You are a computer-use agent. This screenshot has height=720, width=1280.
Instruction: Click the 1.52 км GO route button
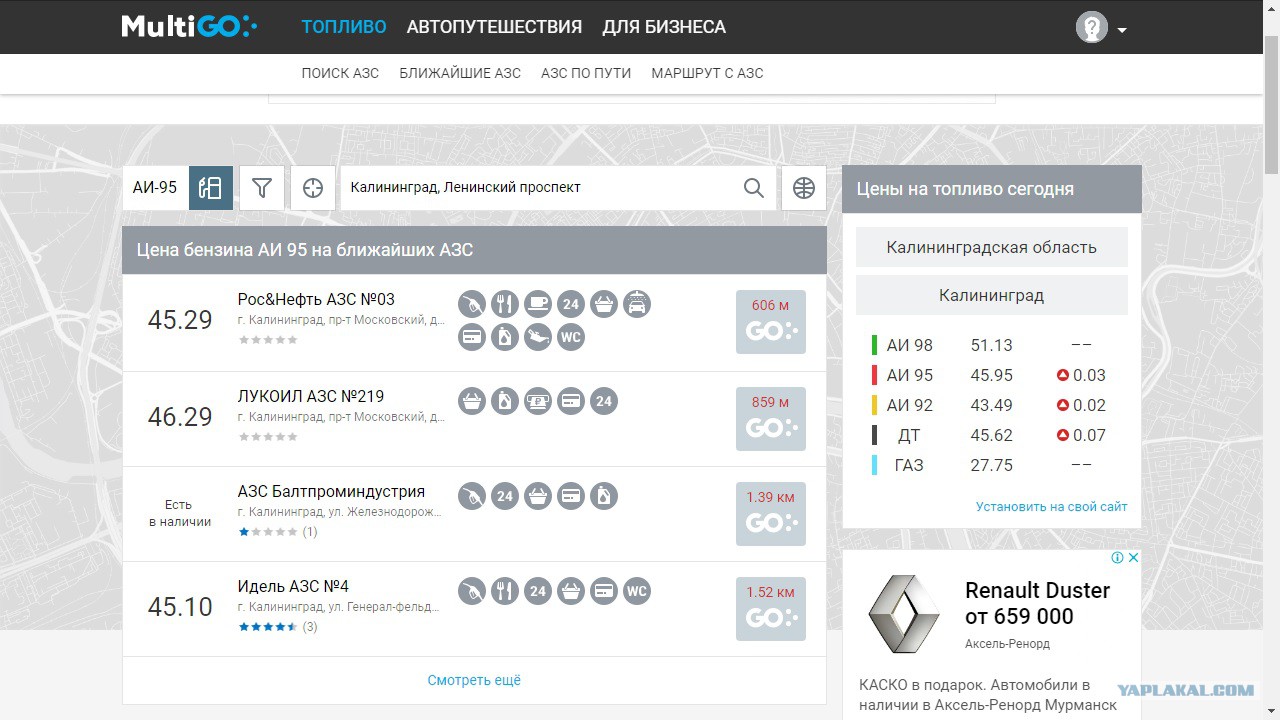(771, 609)
